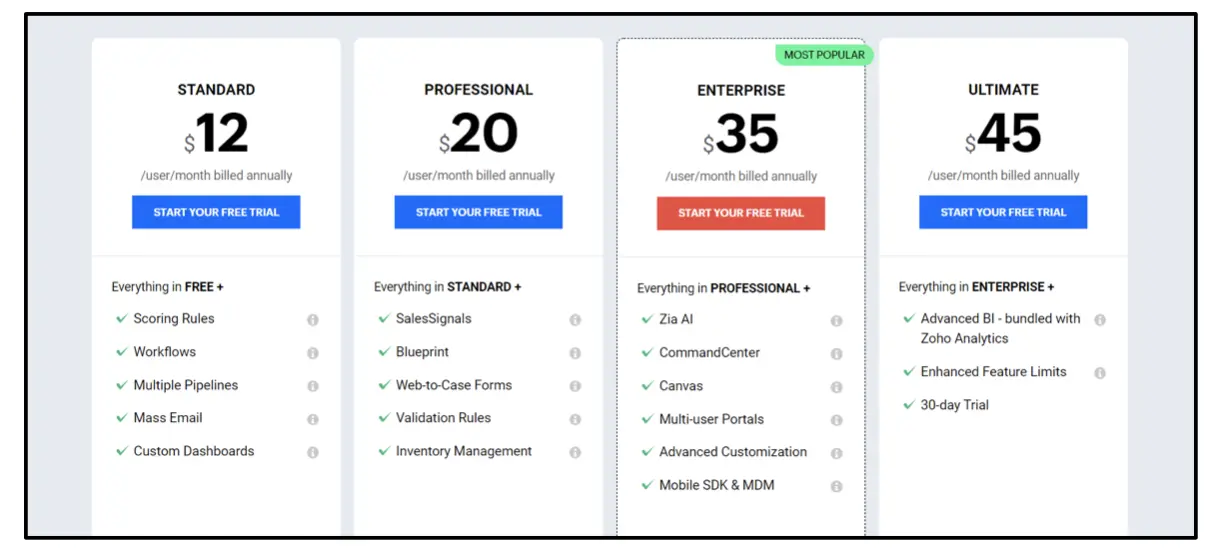Click info icon next to Blueprint
This screenshot has height=548, width=1214.
[575, 353]
